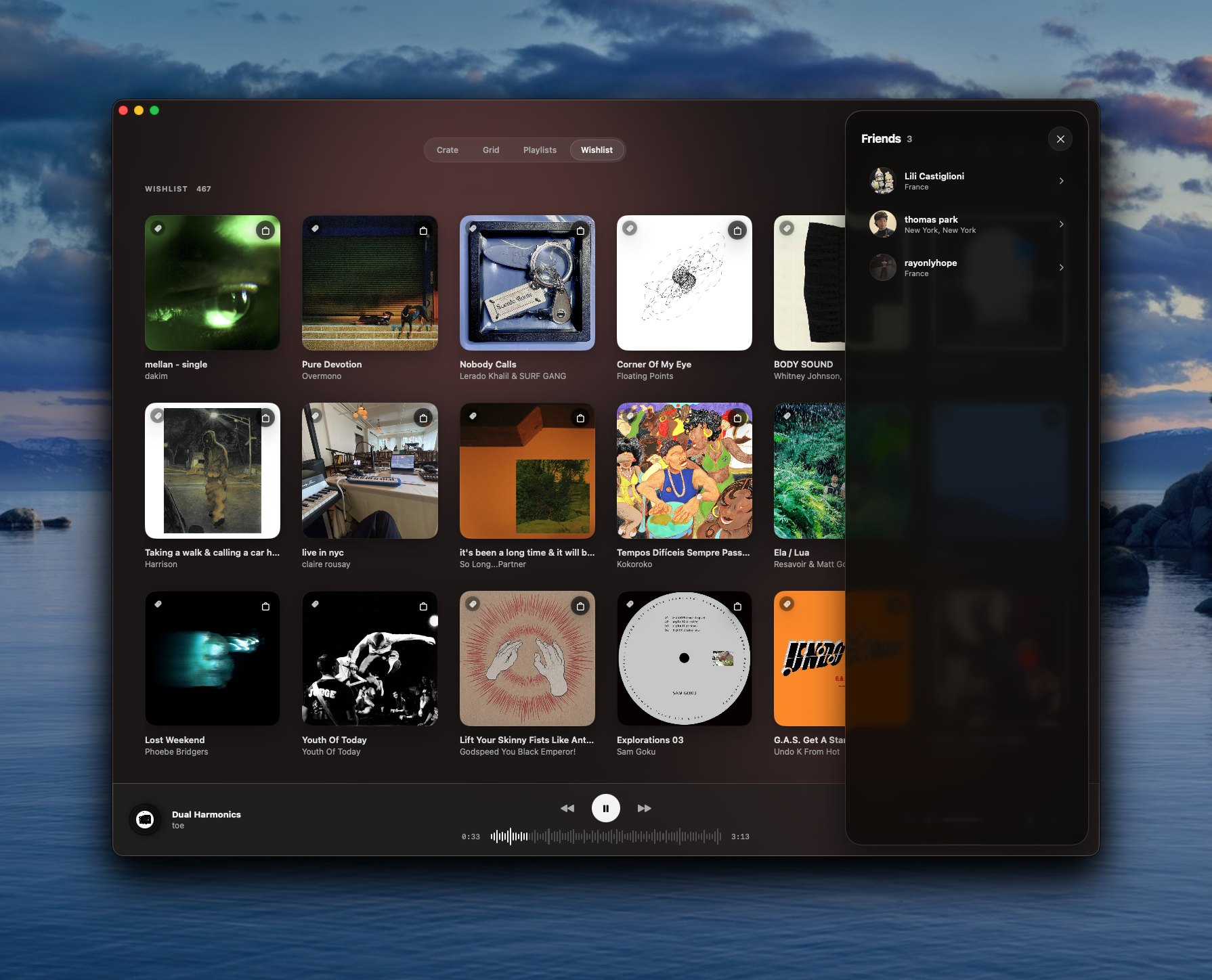
Task: Click the tag icon on Taking a walk album
Action: point(158,416)
